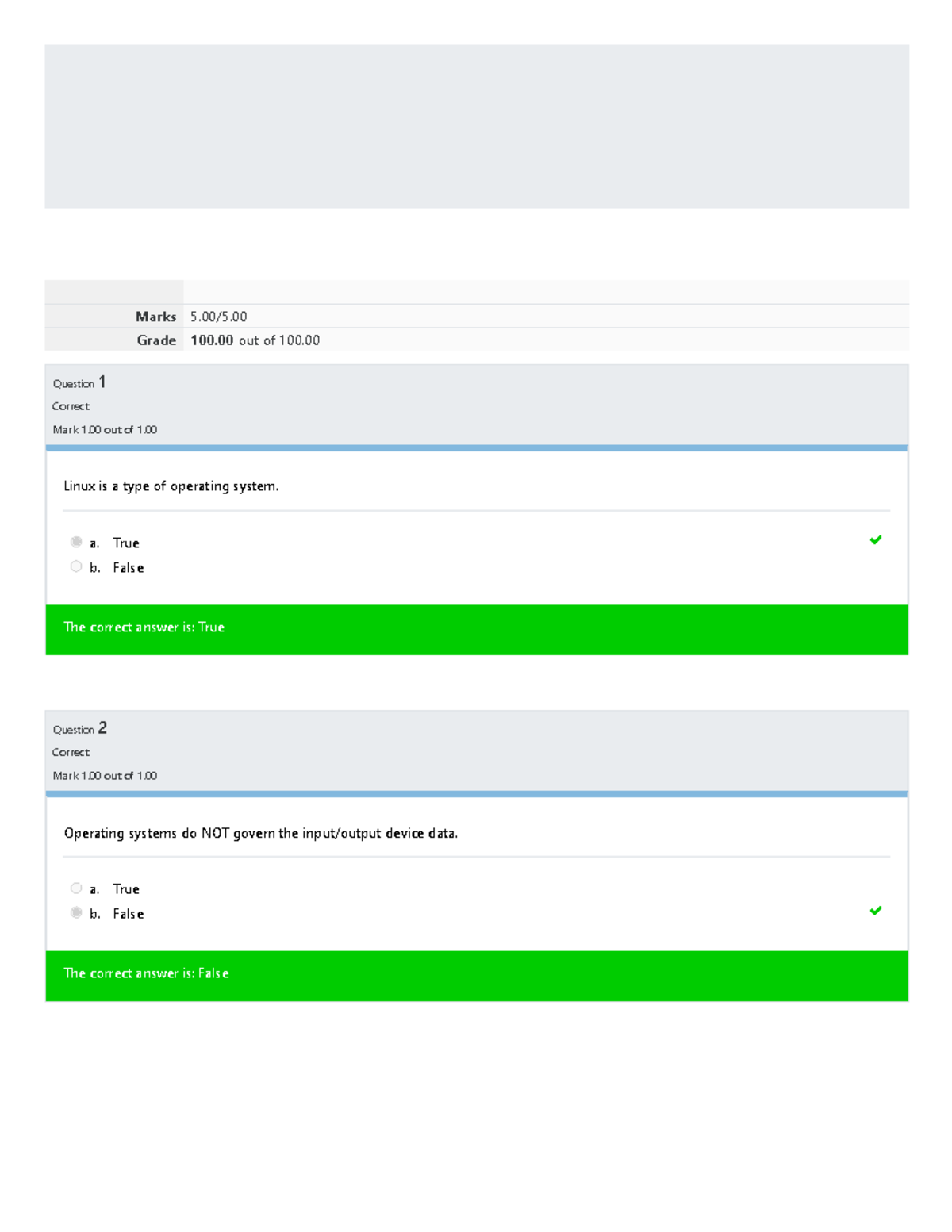Click the green checkmark in Question 1
This screenshot has height=1232, width=952.
tap(876, 540)
